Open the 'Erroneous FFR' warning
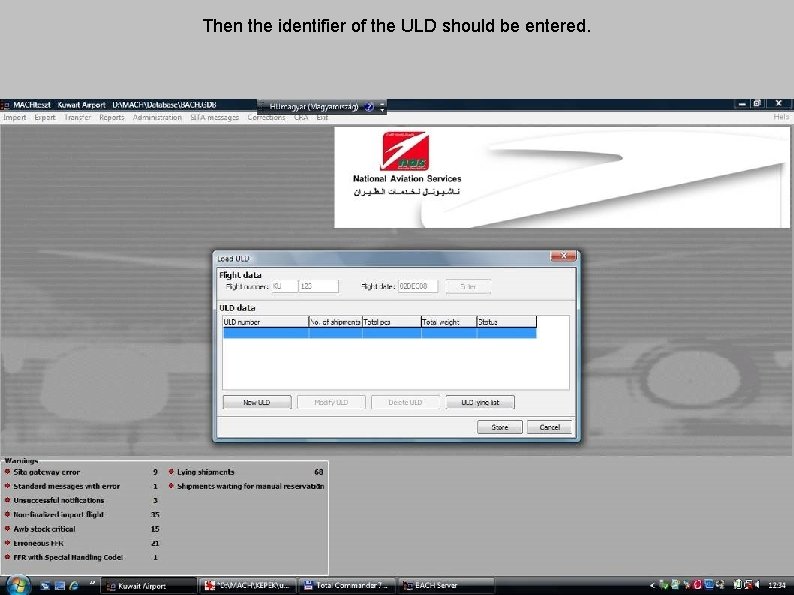This screenshot has width=794, height=595. coord(38,543)
